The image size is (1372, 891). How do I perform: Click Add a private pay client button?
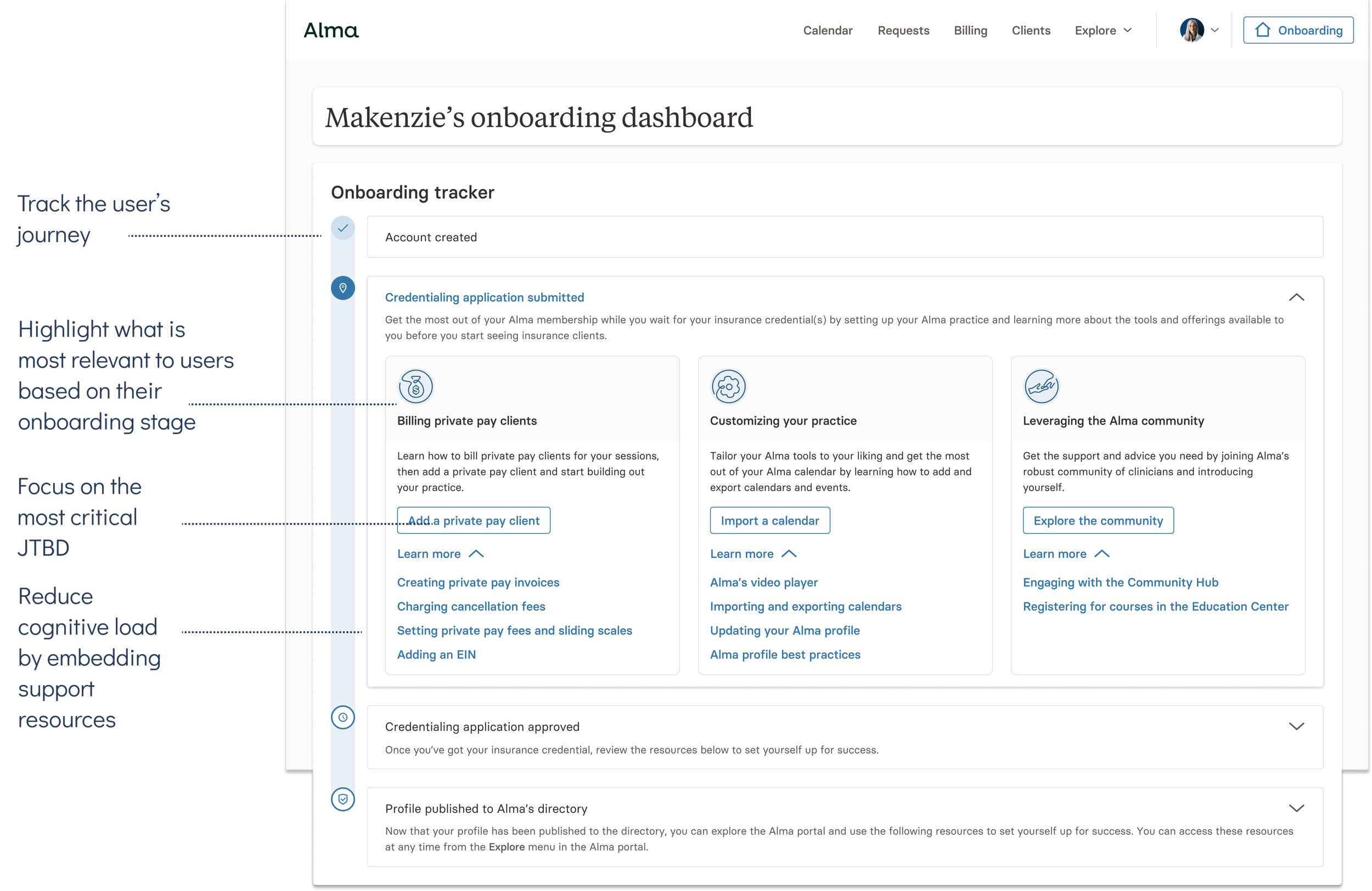click(473, 521)
